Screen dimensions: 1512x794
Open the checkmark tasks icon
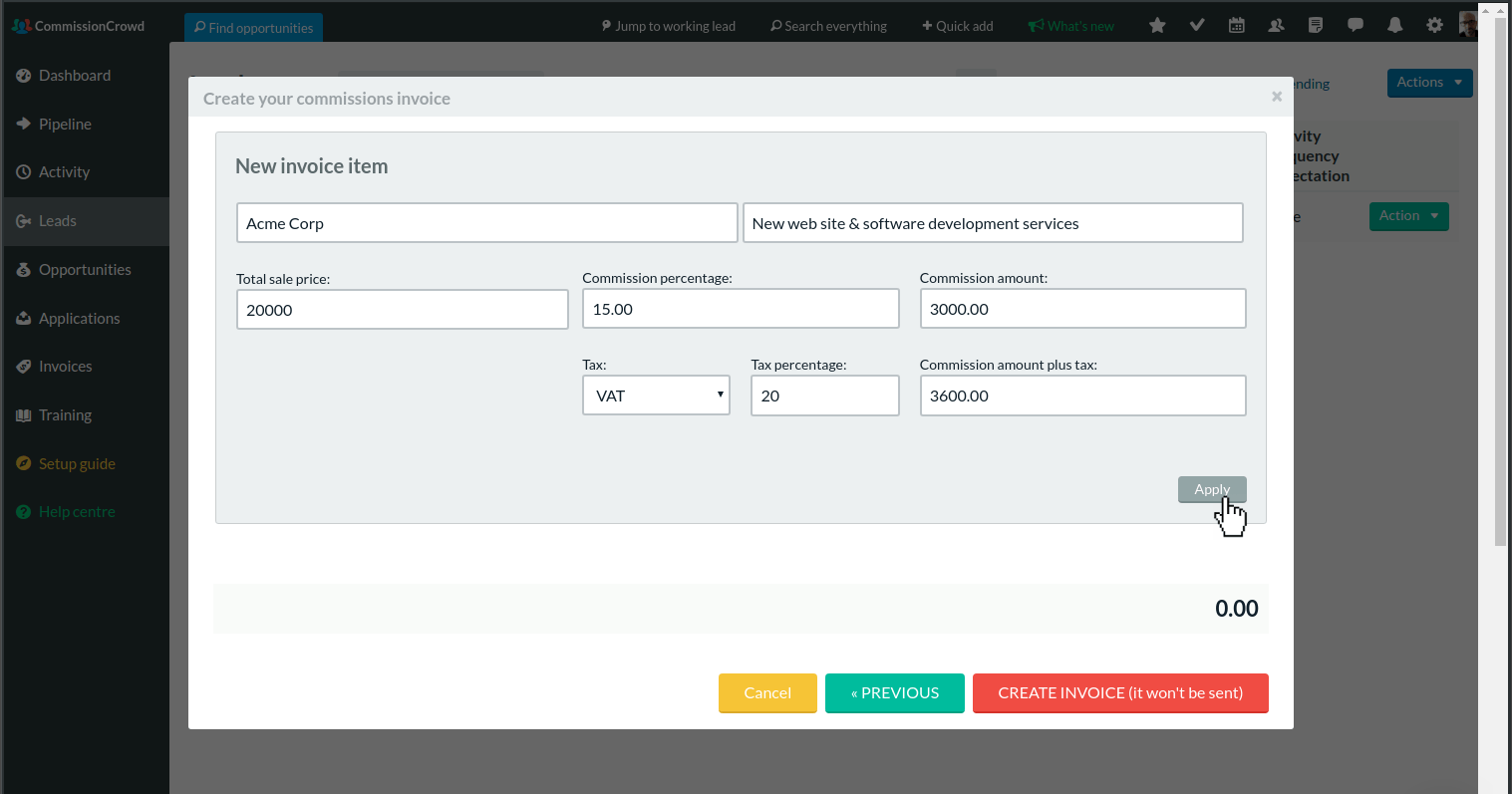(x=1197, y=26)
